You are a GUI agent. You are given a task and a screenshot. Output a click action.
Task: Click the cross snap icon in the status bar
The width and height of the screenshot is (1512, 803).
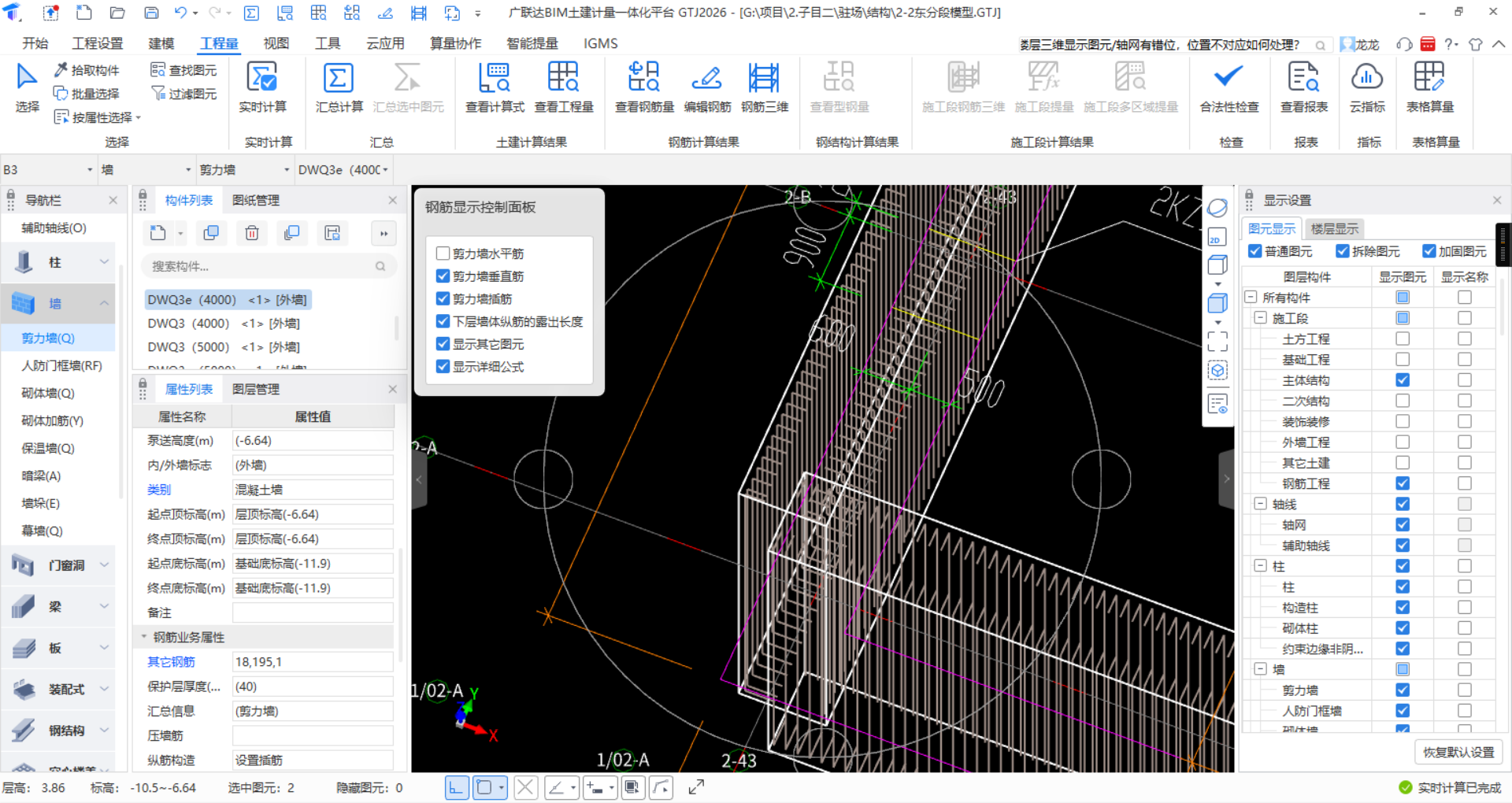525,787
